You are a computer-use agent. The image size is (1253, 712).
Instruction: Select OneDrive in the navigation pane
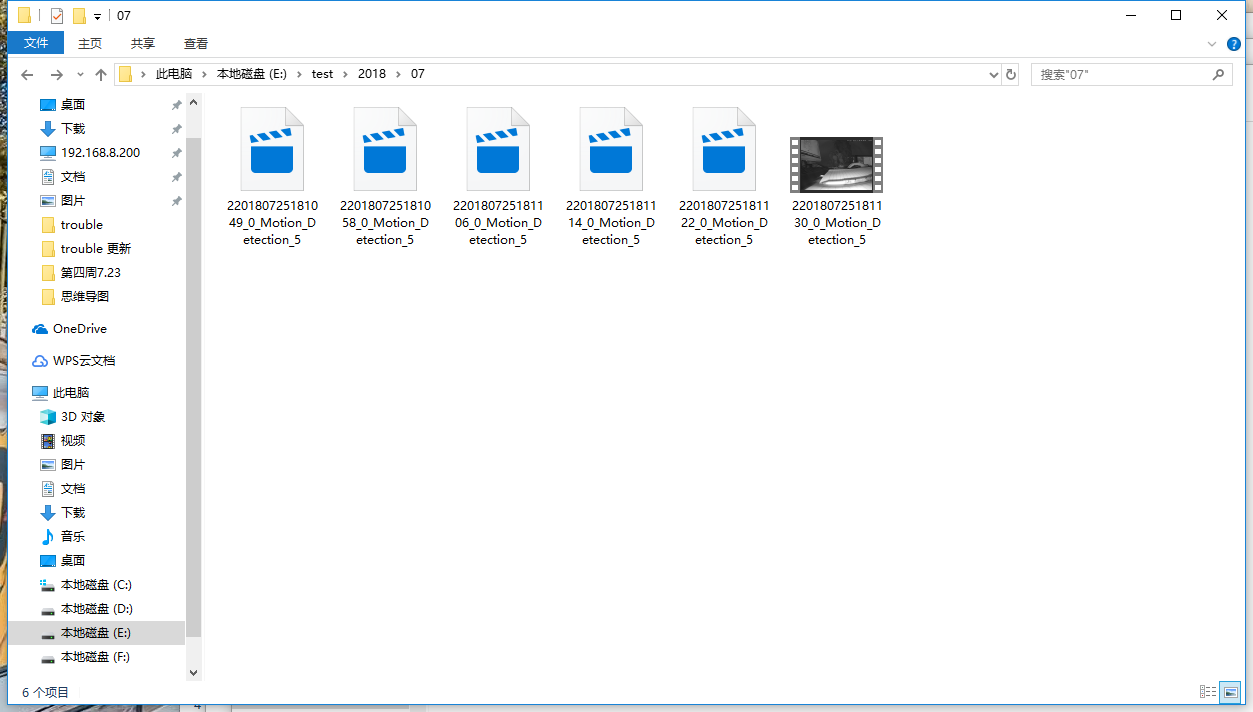pos(80,328)
